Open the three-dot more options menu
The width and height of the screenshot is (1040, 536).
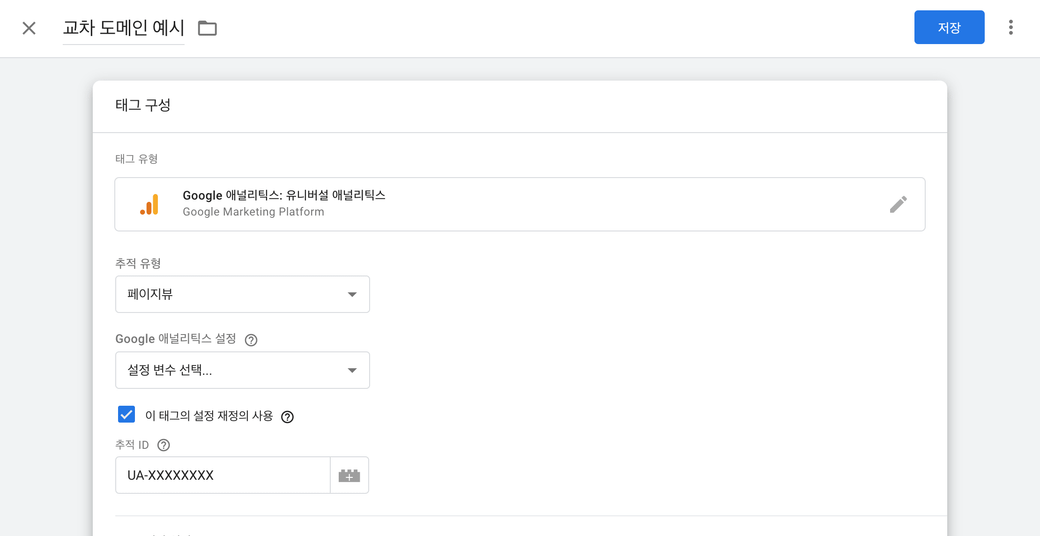1010,28
